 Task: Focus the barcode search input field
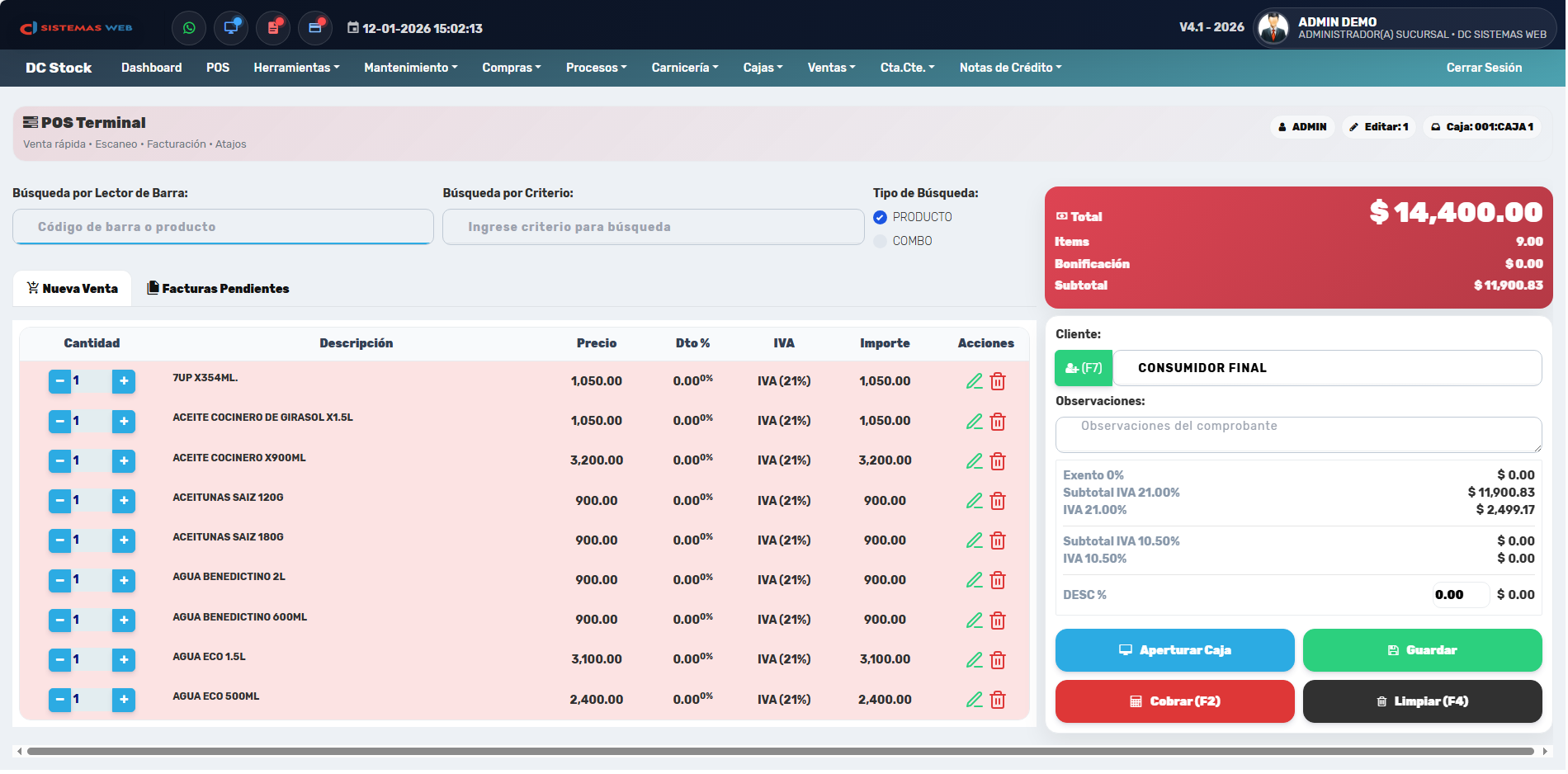click(x=223, y=227)
